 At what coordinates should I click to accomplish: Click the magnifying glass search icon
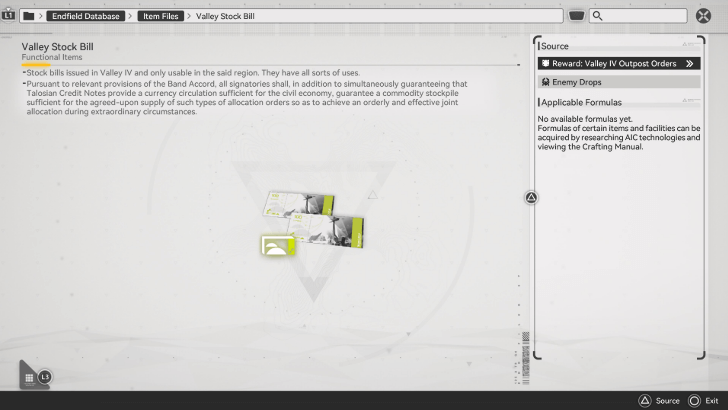click(597, 16)
